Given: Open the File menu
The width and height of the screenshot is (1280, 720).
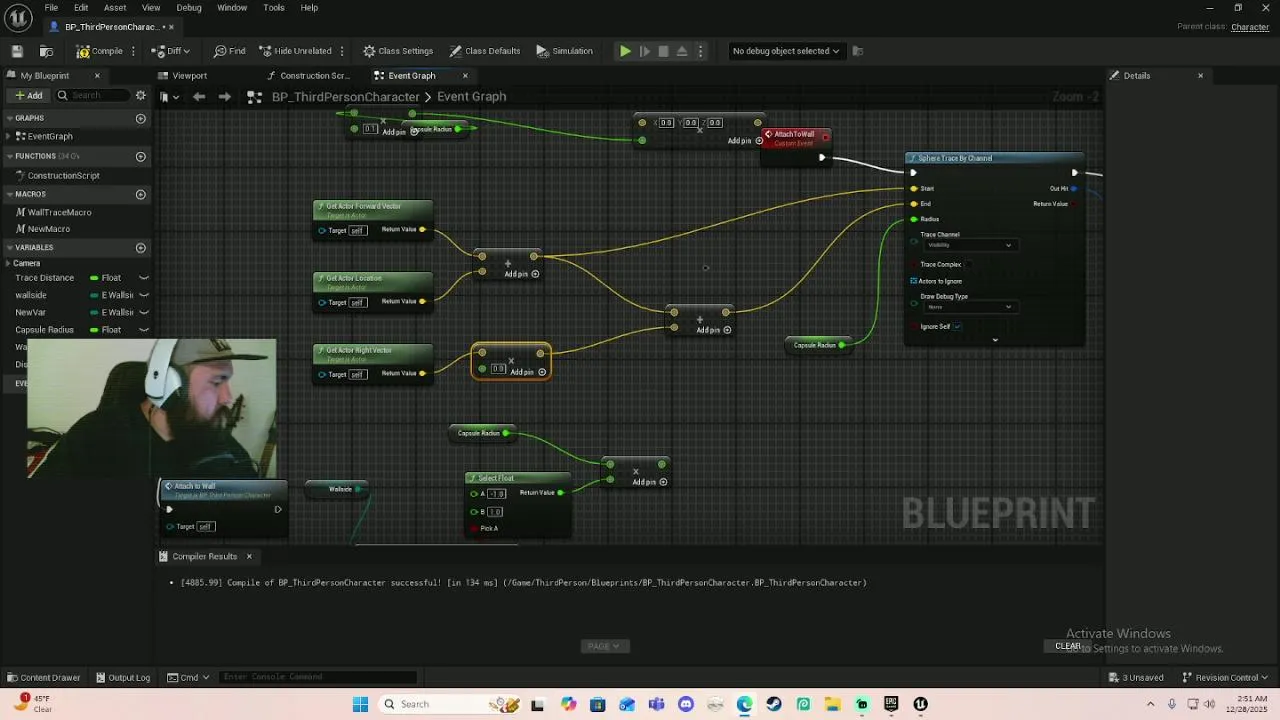Looking at the screenshot, I should coord(51,7).
